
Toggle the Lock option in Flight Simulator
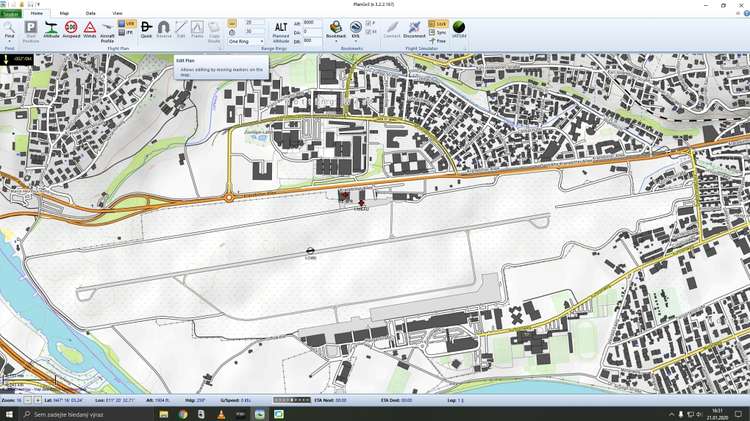click(x=438, y=22)
